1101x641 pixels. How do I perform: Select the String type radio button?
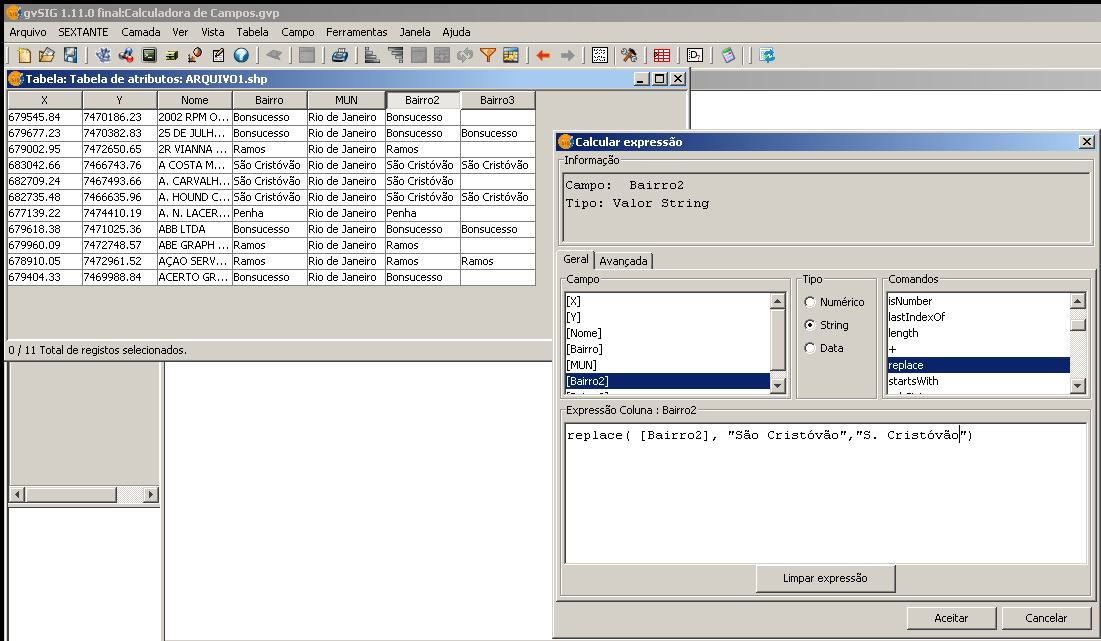pyautogui.click(x=810, y=325)
